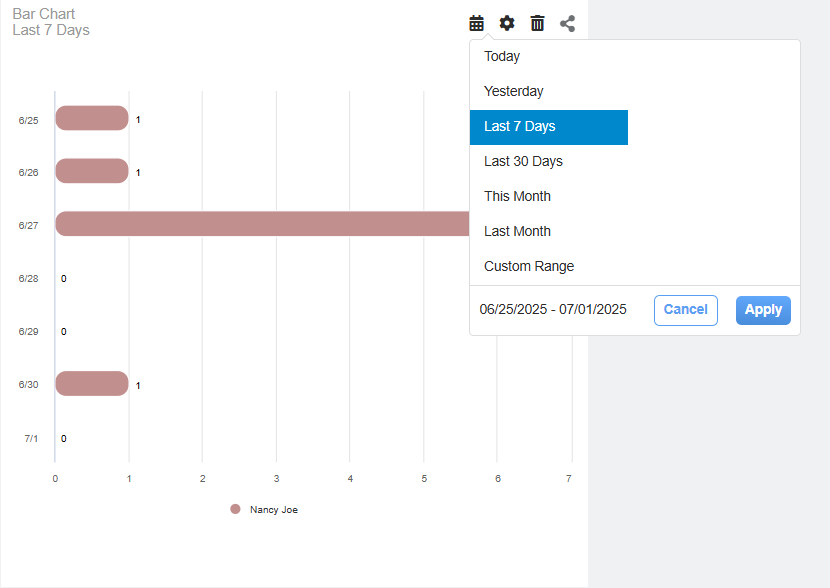Toggle Nancy Joe legend color dot
This screenshot has height=588, width=830.
(236, 509)
